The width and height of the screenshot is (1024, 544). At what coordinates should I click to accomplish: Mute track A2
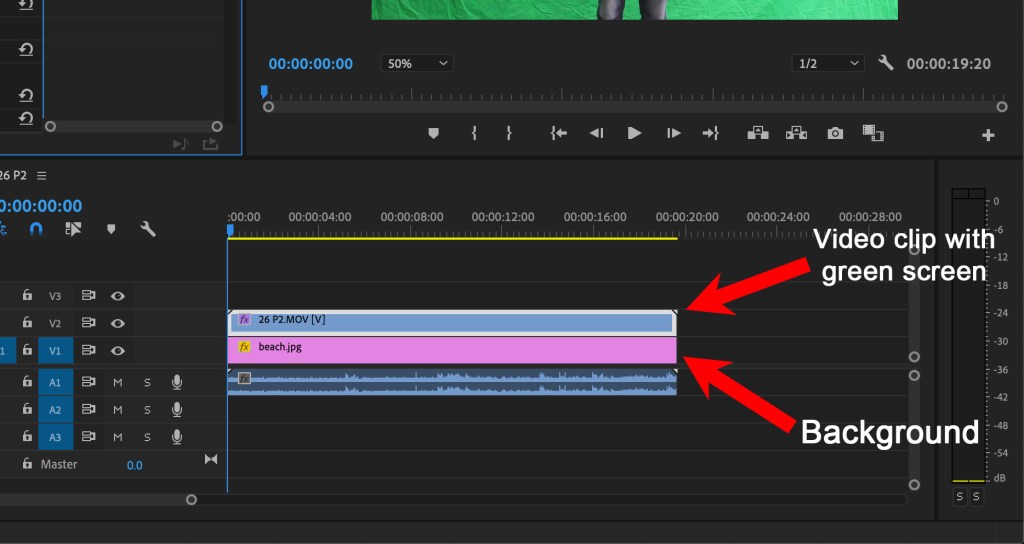pos(118,409)
